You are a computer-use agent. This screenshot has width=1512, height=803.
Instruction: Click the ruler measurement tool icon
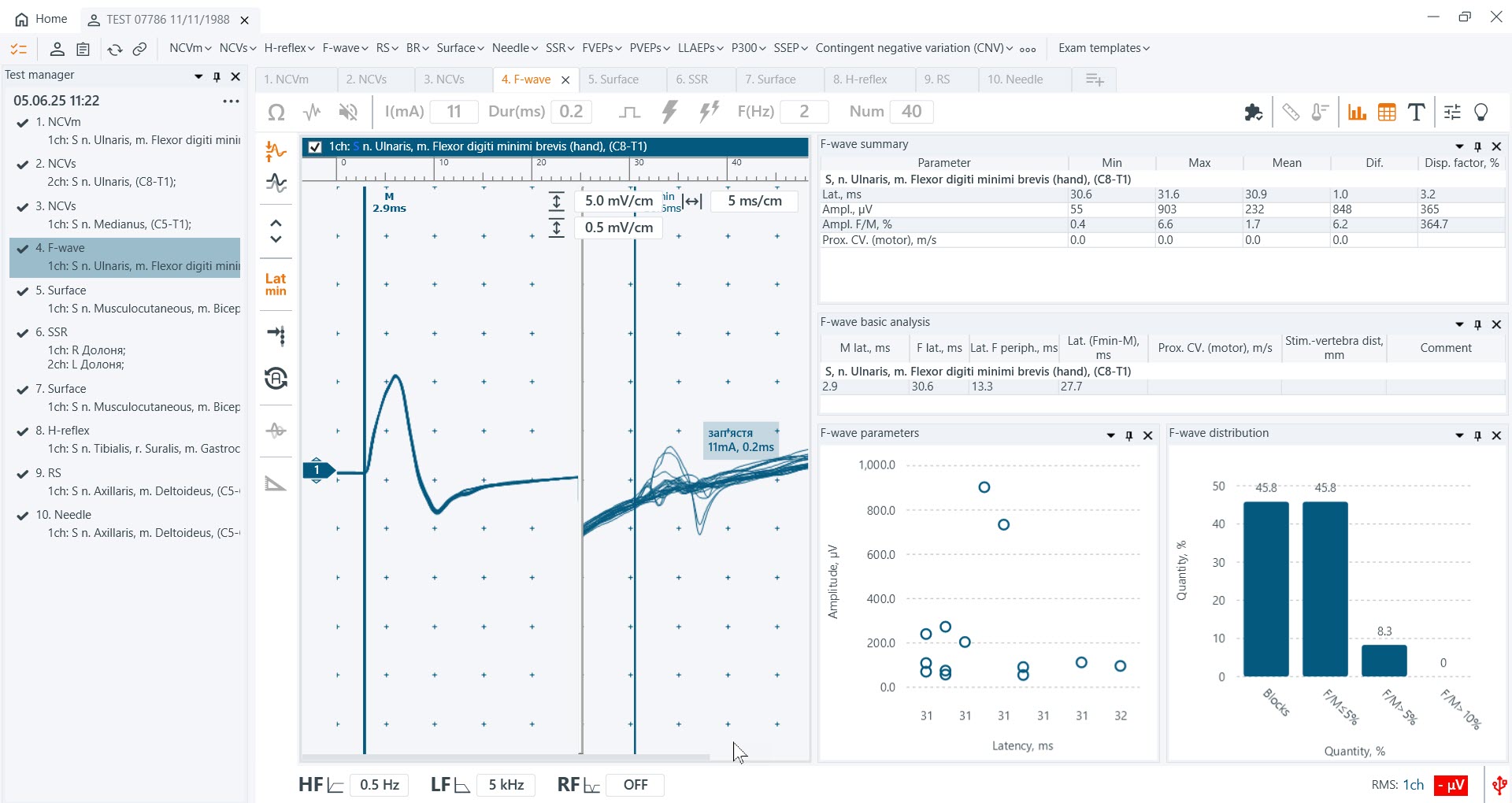click(1290, 112)
